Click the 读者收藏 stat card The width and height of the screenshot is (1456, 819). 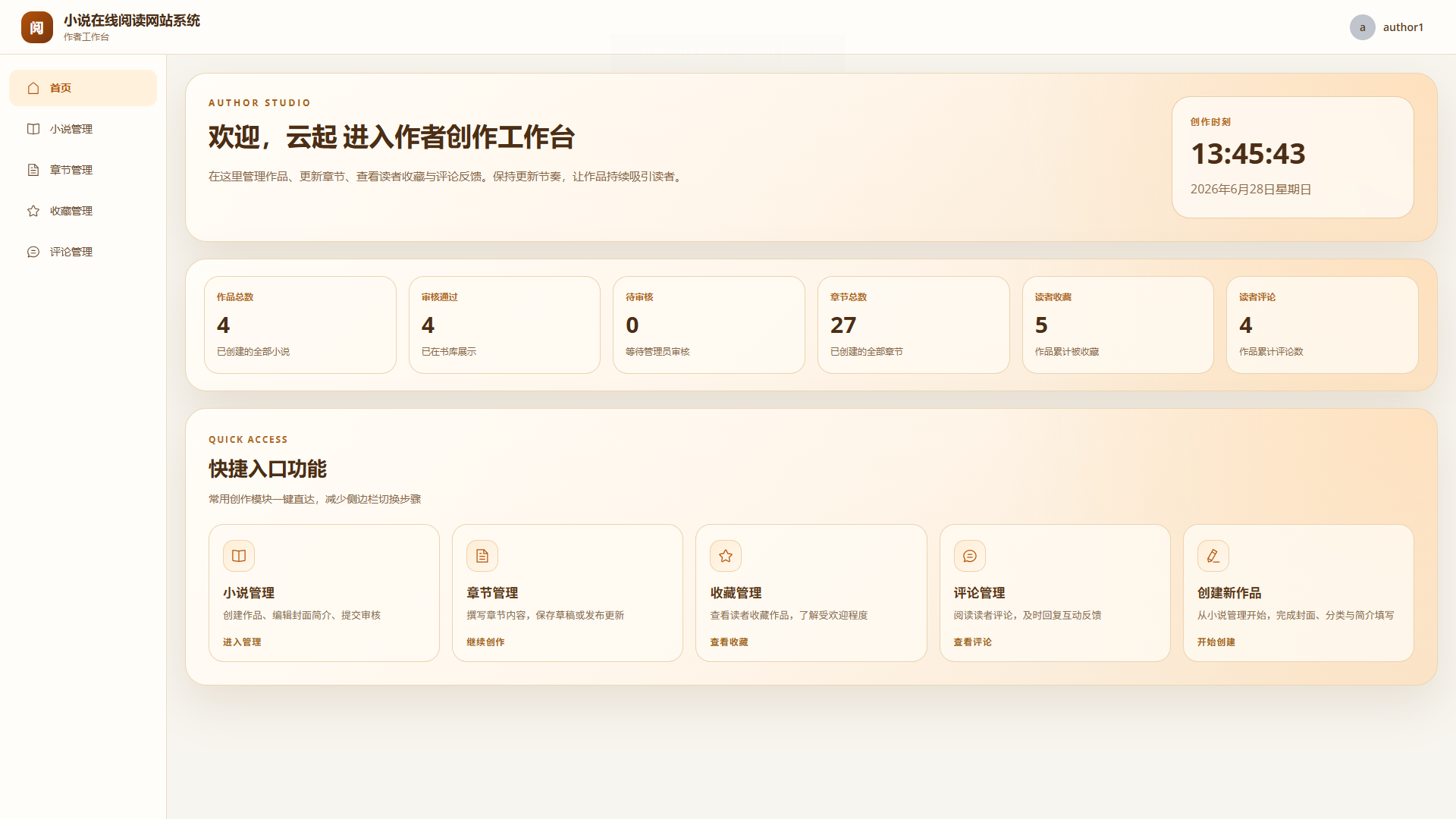1118,325
